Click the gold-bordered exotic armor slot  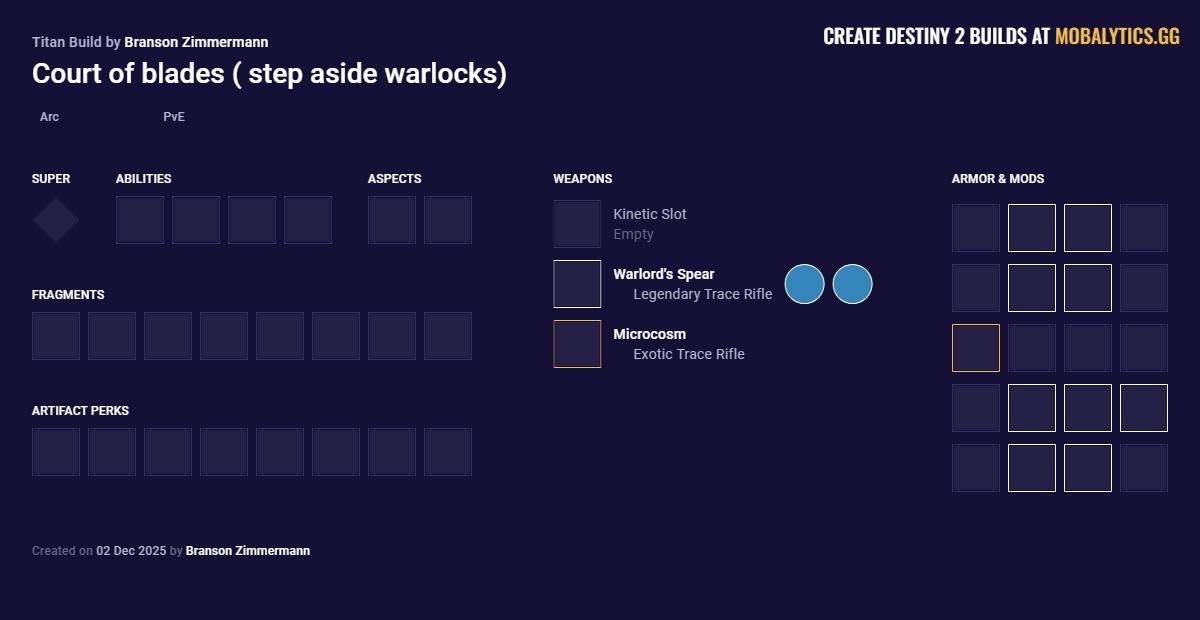click(976, 348)
